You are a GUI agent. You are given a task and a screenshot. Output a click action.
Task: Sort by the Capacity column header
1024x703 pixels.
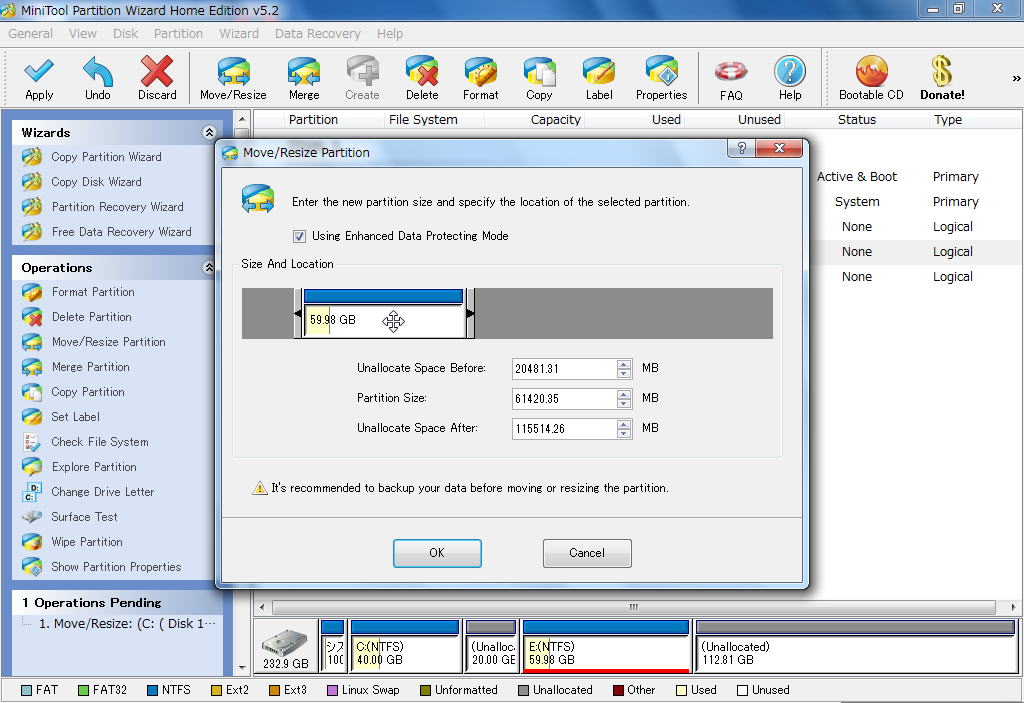point(556,120)
